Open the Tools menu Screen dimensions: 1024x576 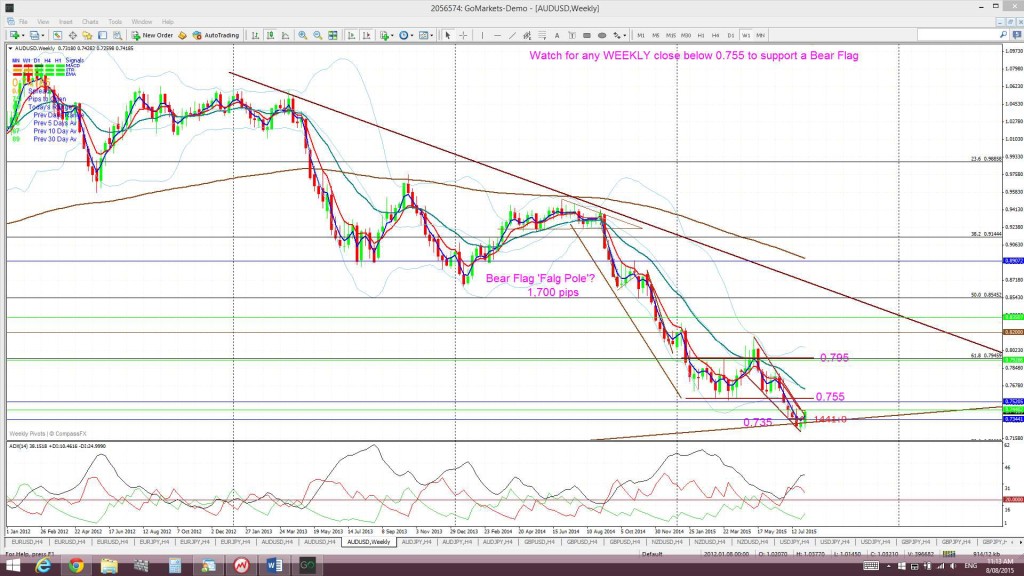pyautogui.click(x=115, y=22)
